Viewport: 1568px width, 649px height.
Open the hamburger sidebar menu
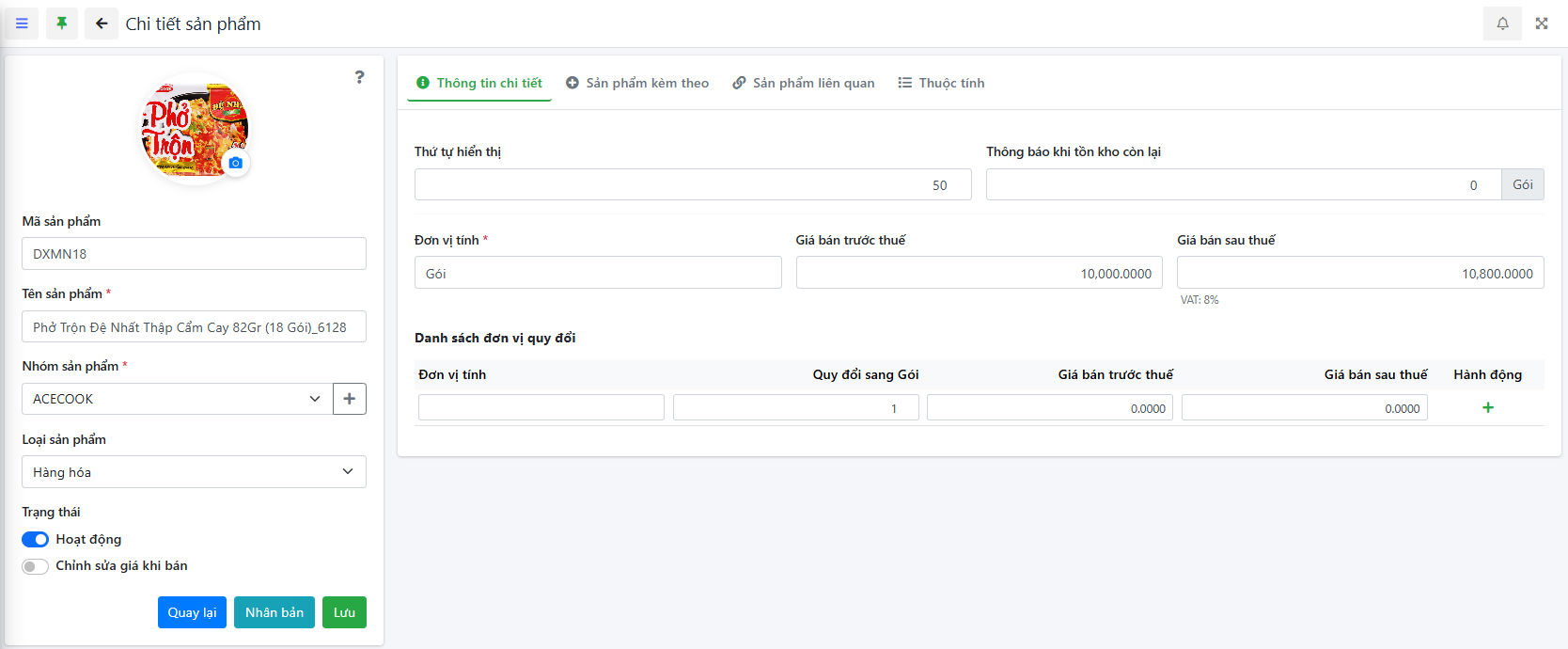click(x=22, y=24)
